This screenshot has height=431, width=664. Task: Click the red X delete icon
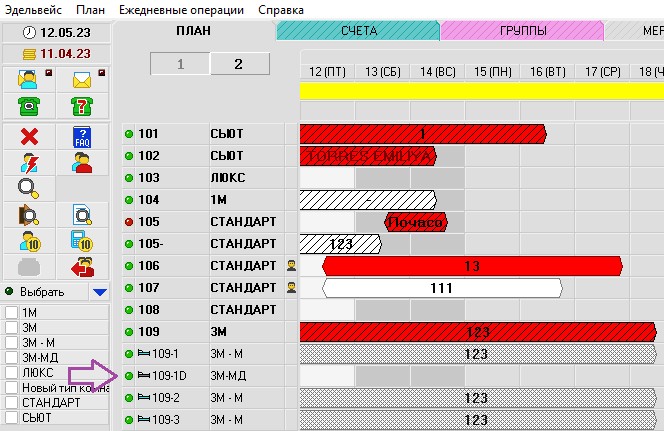point(28,137)
